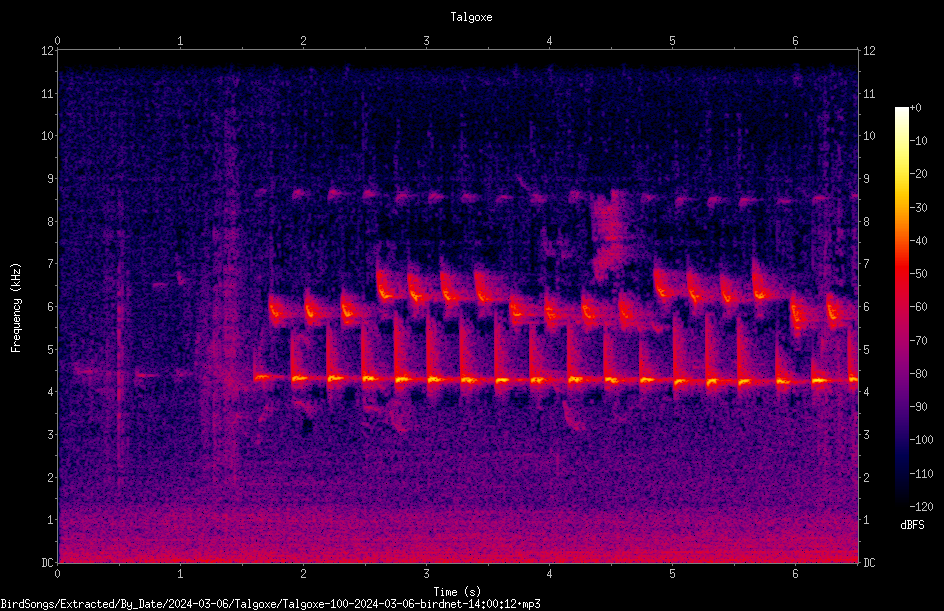The width and height of the screenshot is (944, 611).
Task: Click the -50 label on the color scale
Action: click(918, 274)
